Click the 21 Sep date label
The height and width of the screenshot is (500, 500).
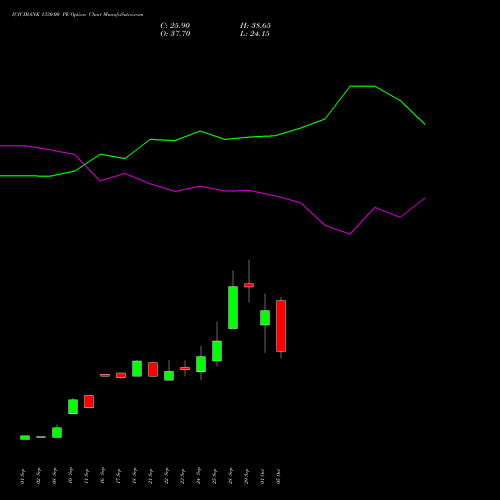[x=150, y=476]
